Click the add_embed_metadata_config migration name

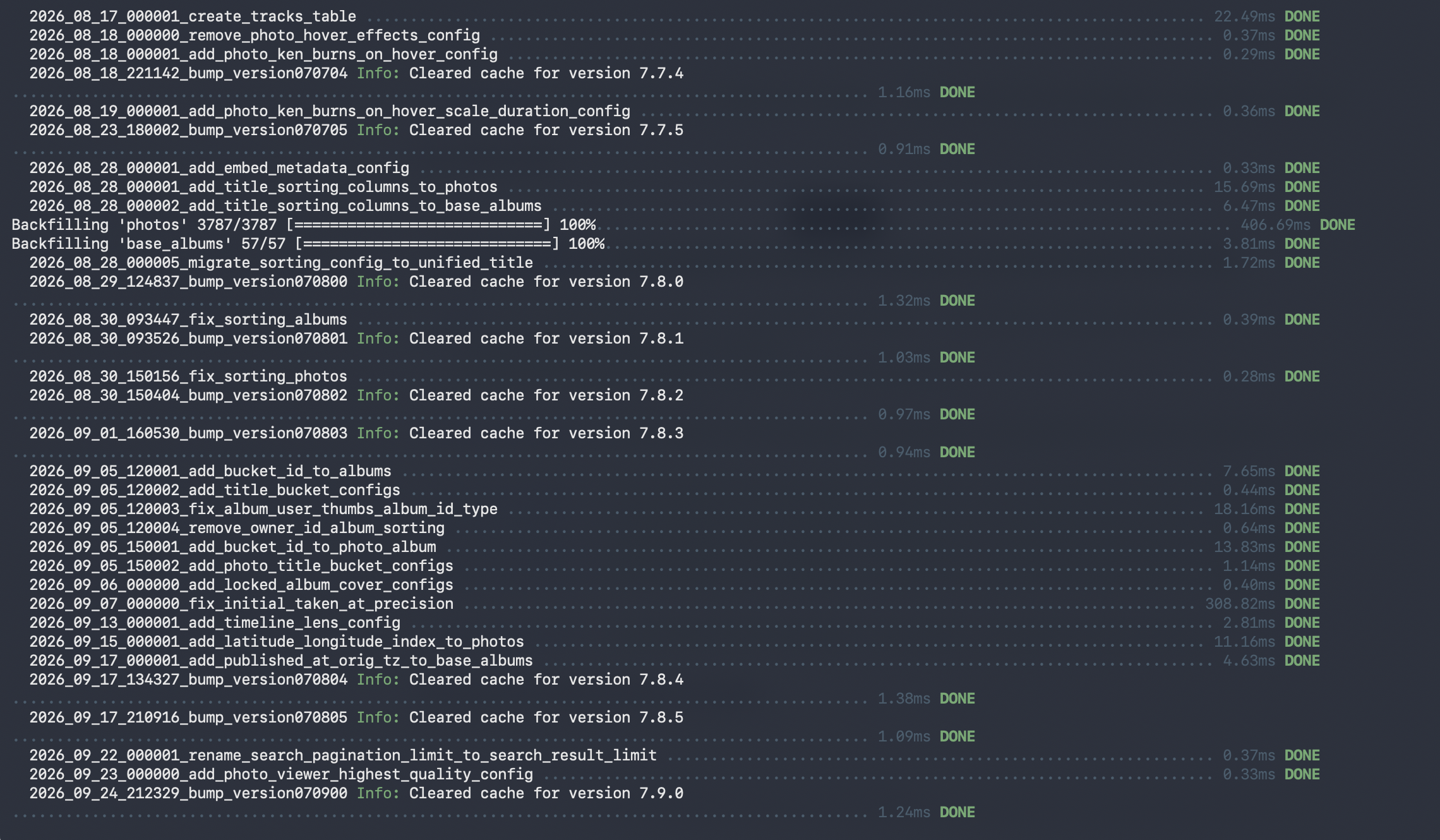[x=219, y=168]
